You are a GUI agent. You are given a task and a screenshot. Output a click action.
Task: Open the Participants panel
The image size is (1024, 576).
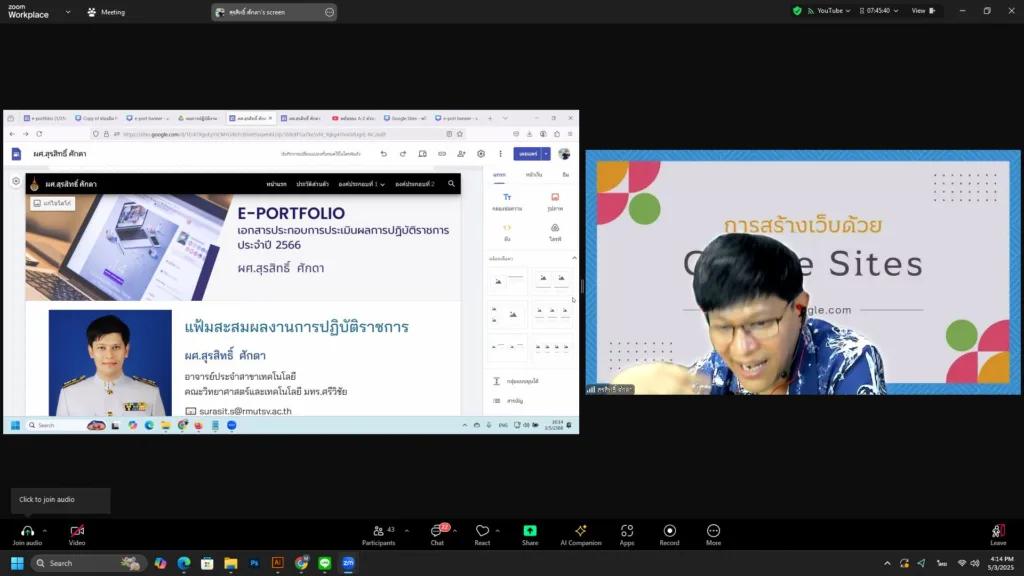[378, 531]
